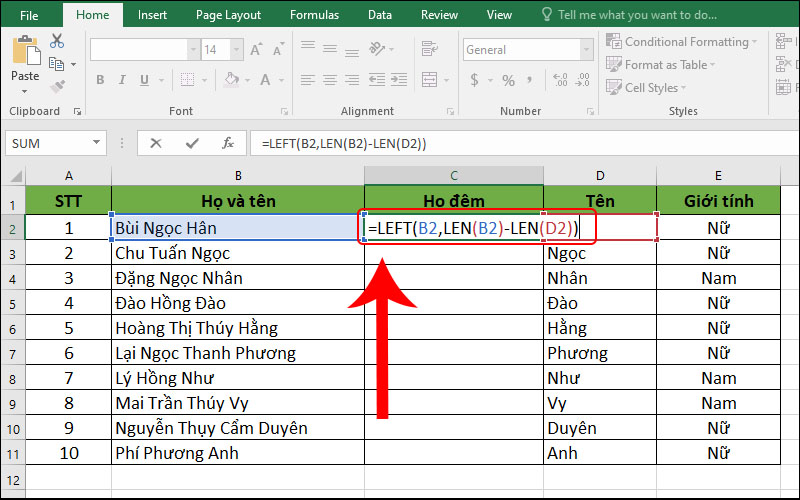
Task: Click Merge & Center icon
Action: coord(430,80)
